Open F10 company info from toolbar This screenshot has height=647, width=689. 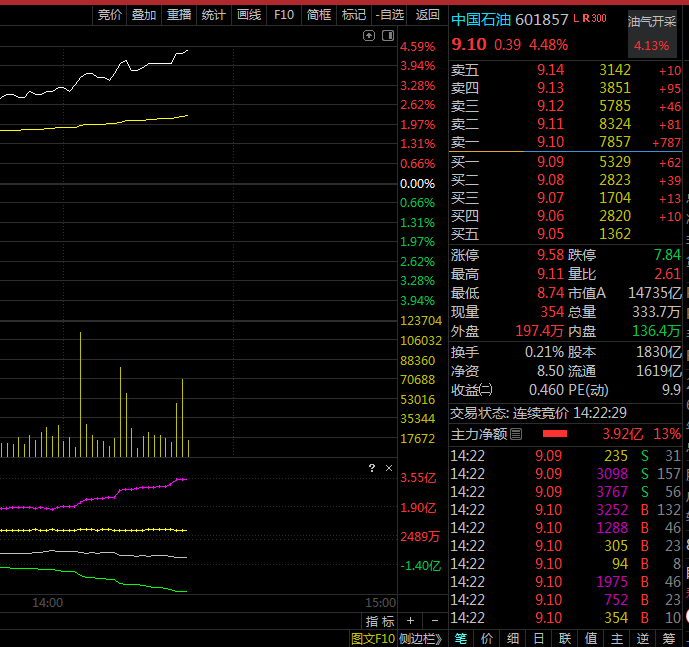284,15
